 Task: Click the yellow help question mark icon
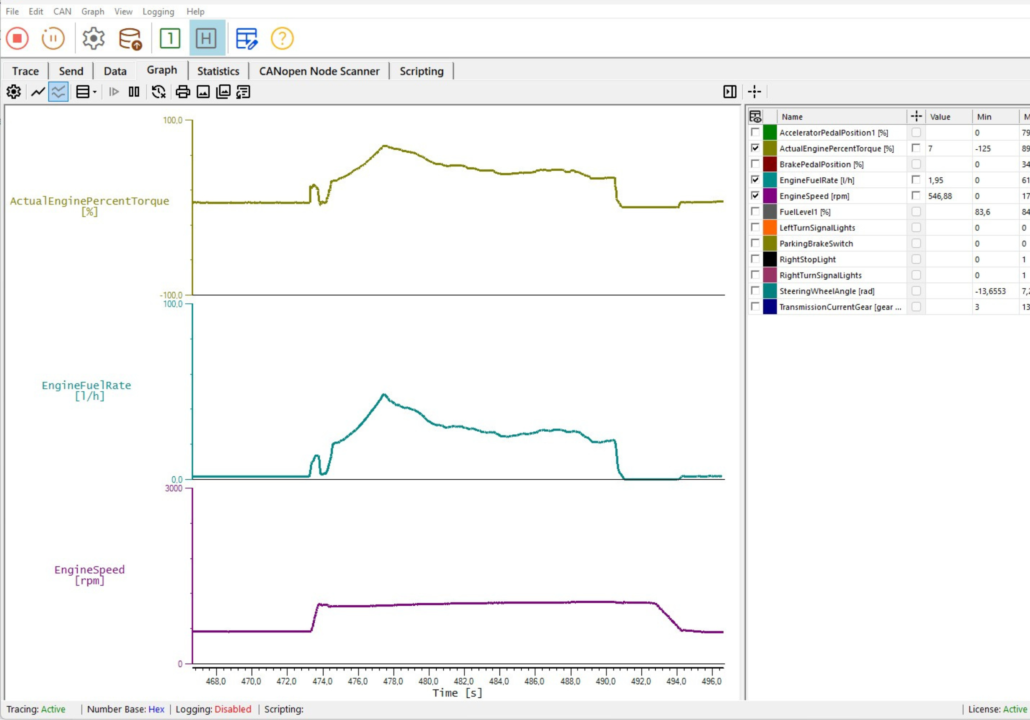pyautogui.click(x=282, y=39)
